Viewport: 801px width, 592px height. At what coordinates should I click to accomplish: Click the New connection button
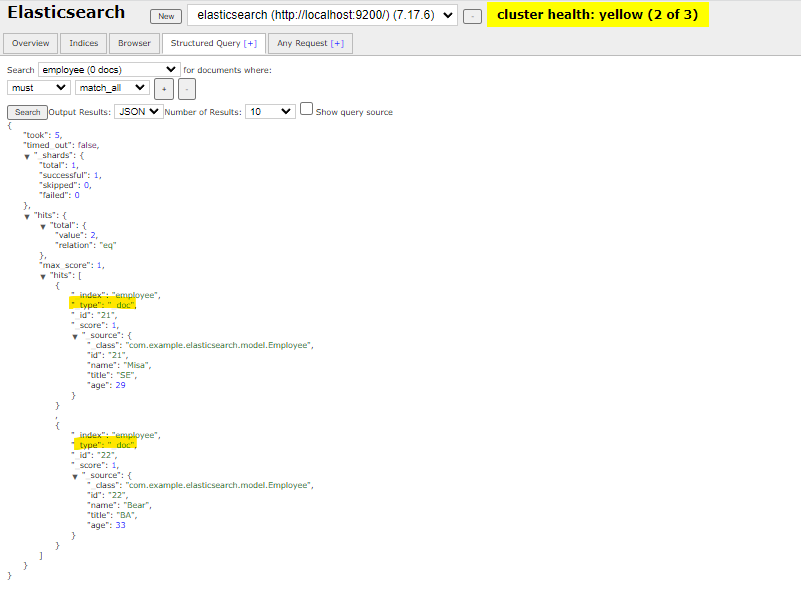pos(166,16)
